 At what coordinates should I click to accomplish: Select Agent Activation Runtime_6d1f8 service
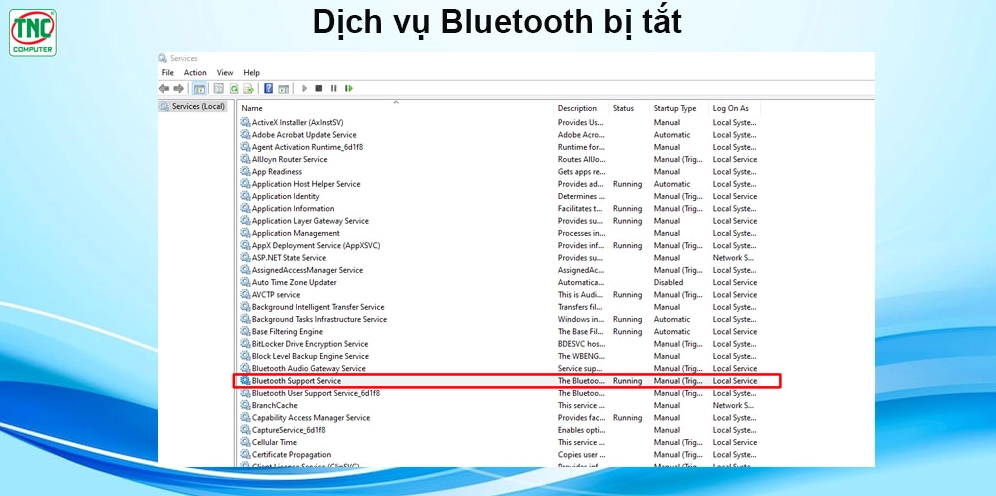[307, 147]
